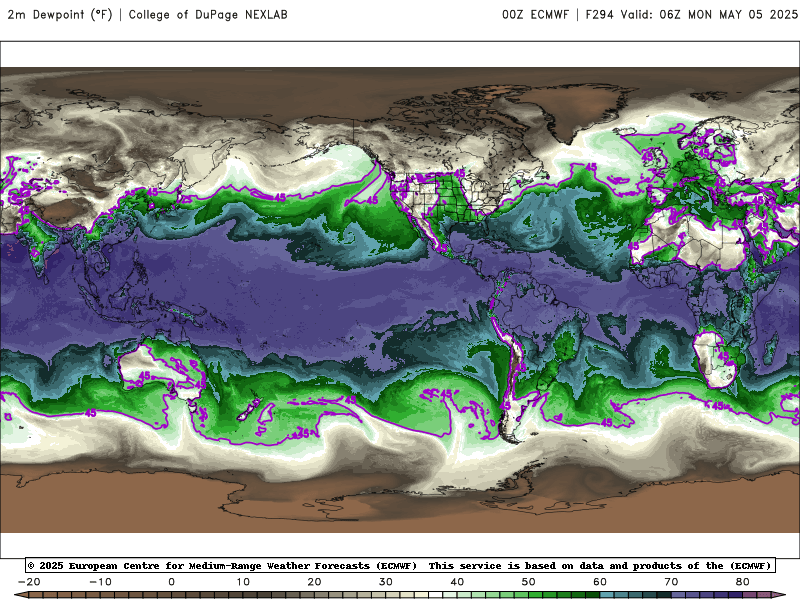The image size is (800, 600).
Task: Click the -20 colorbar scale label
Action: point(29,582)
